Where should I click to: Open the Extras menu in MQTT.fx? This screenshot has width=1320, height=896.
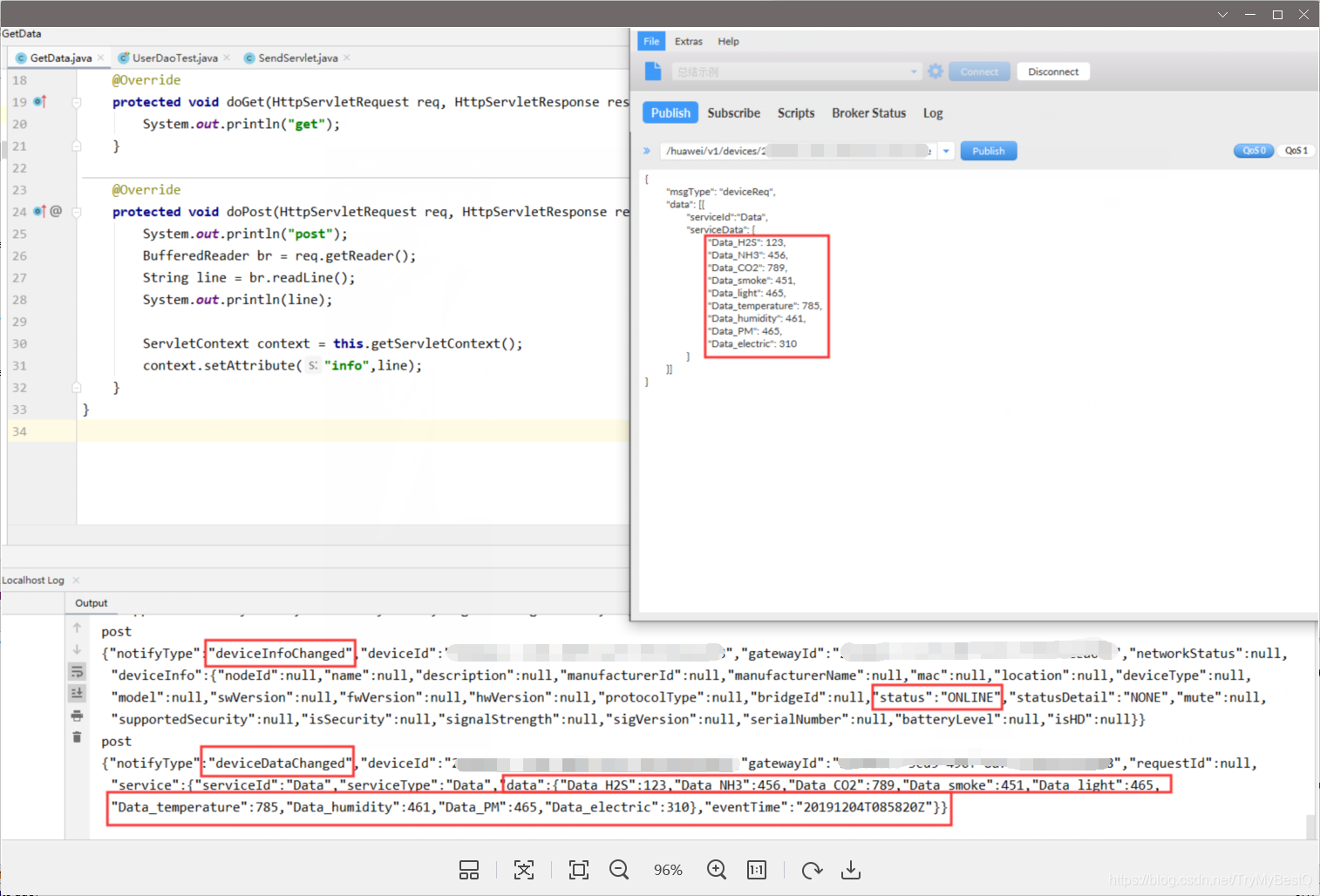pos(688,41)
